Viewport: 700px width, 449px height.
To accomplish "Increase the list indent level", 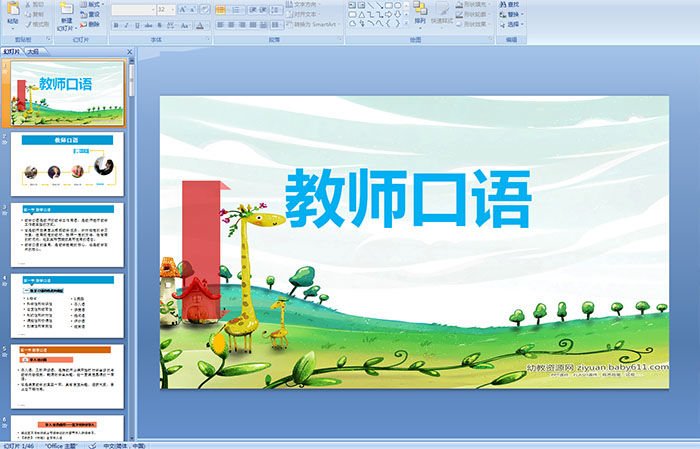I will tap(263, 9).
